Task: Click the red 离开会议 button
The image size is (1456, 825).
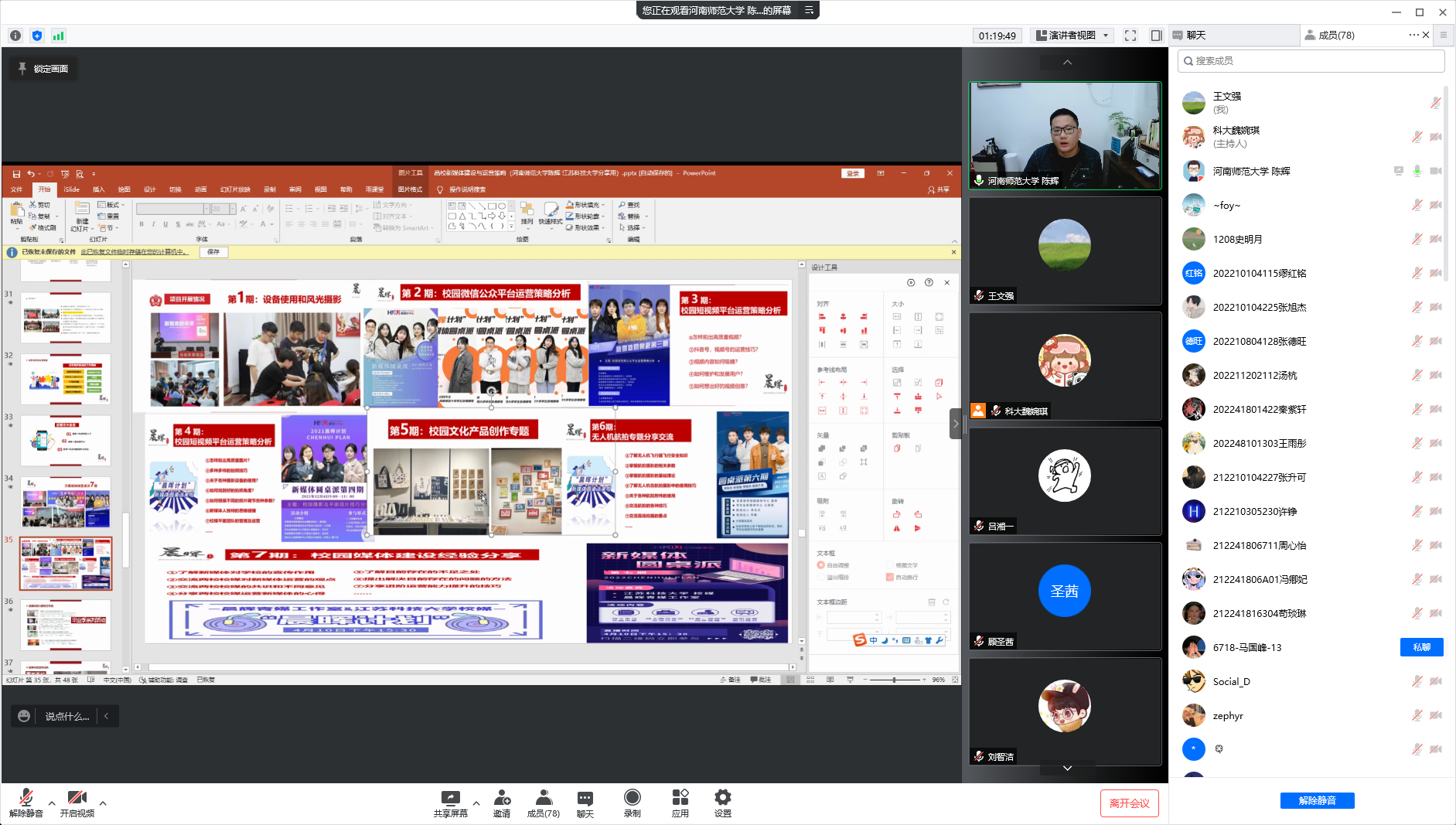Action: (1129, 803)
